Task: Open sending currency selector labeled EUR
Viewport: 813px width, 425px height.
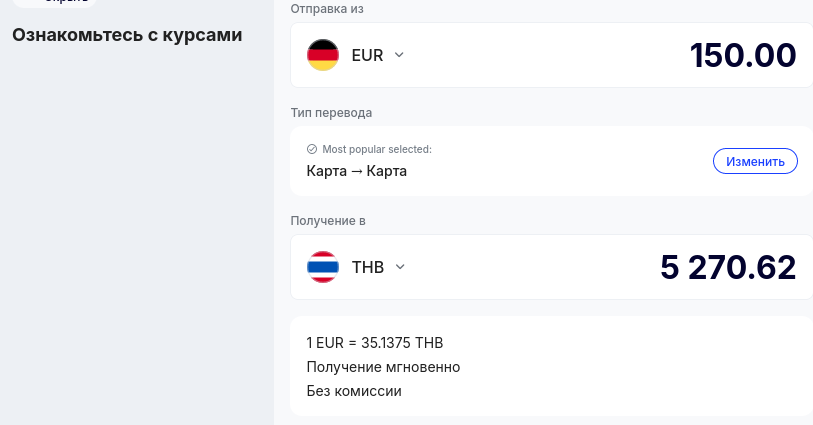Action: pos(367,55)
